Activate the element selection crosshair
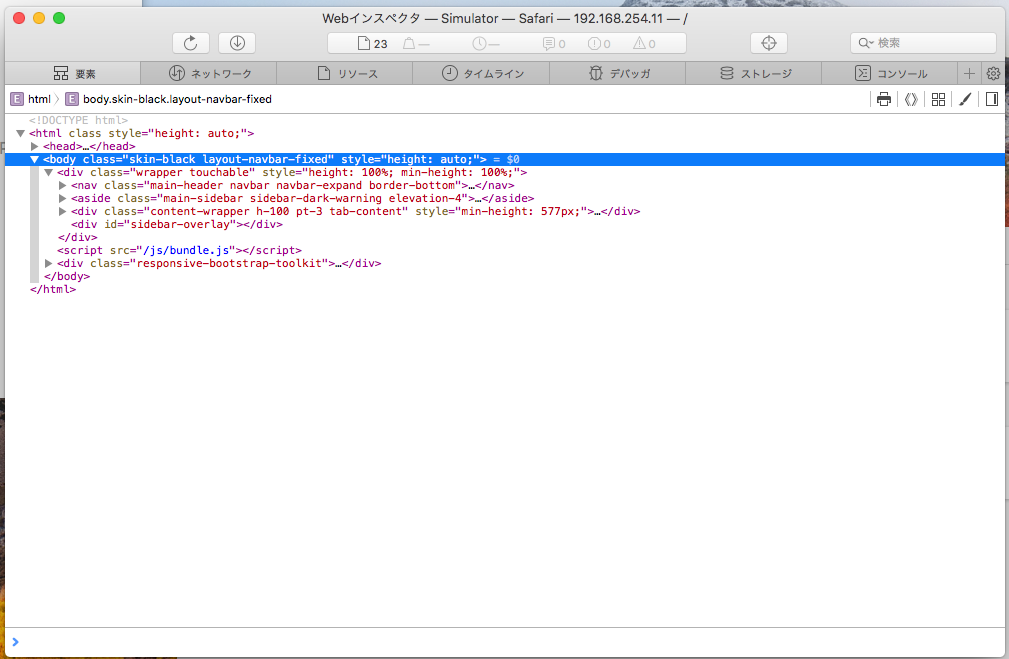Viewport: 1009px width, 659px height. (768, 43)
